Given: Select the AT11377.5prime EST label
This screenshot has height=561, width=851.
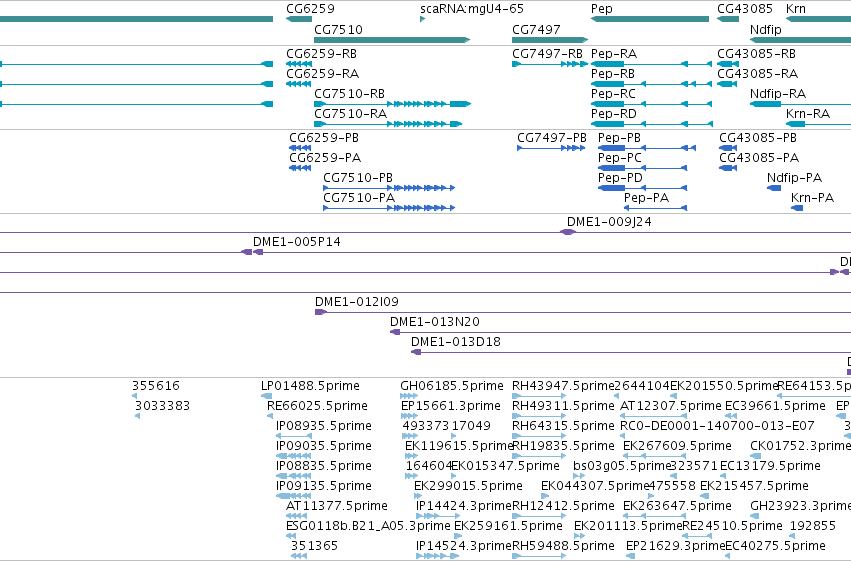Looking at the screenshot, I should point(337,506).
